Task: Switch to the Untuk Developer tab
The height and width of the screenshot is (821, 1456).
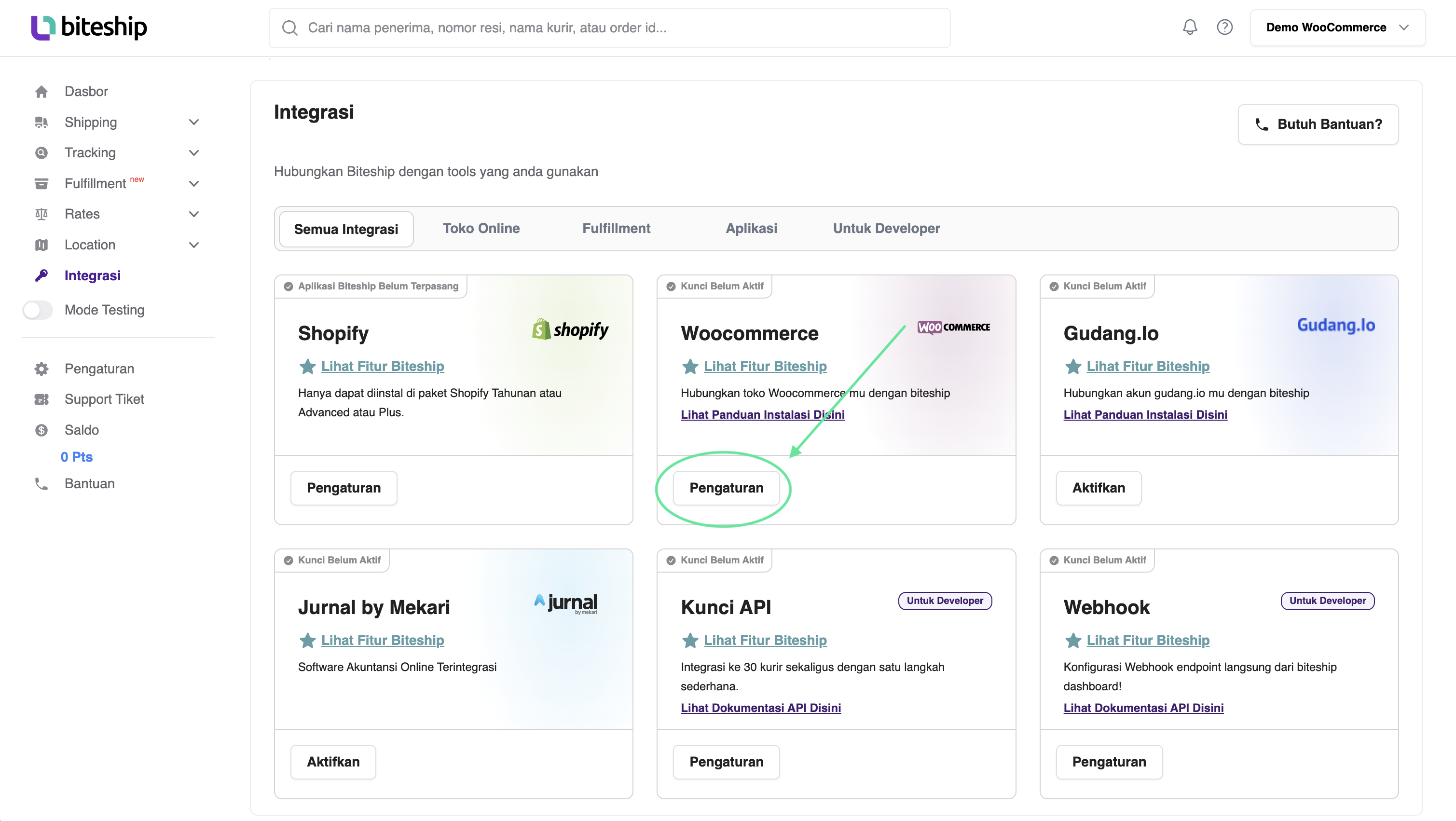Action: point(886,228)
